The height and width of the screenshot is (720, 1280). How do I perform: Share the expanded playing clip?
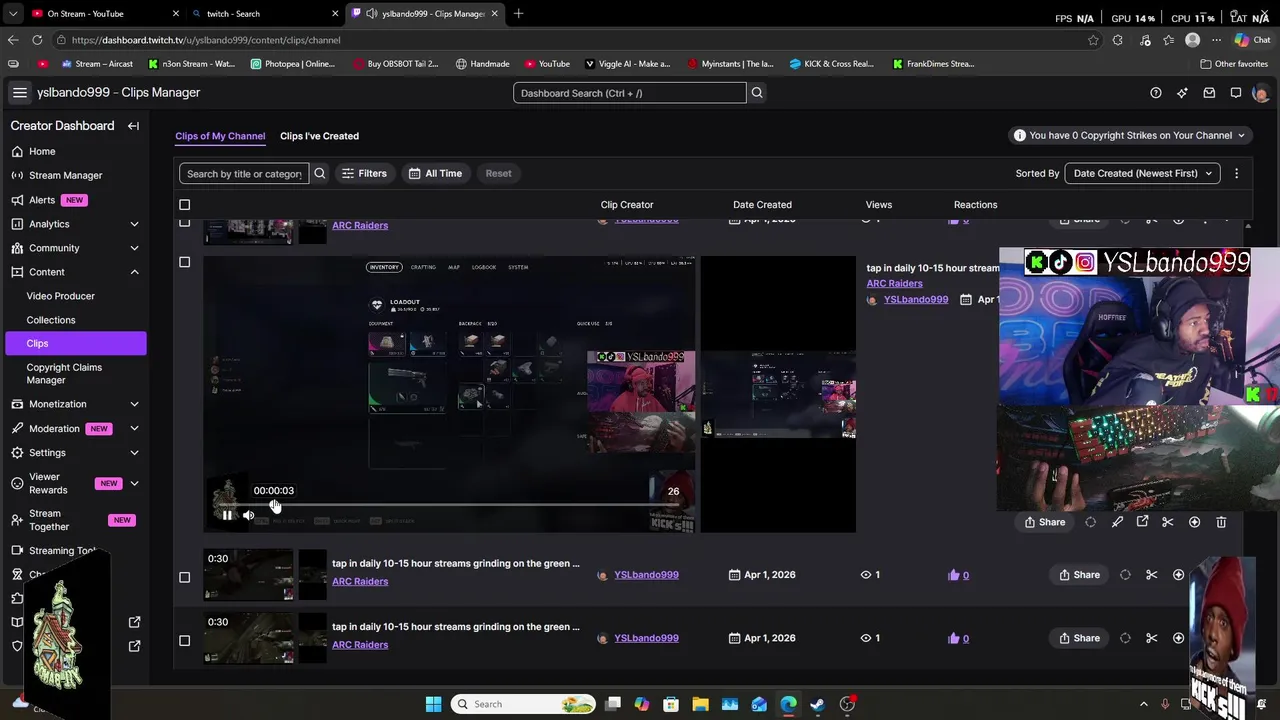pyautogui.click(x=1045, y=522)
